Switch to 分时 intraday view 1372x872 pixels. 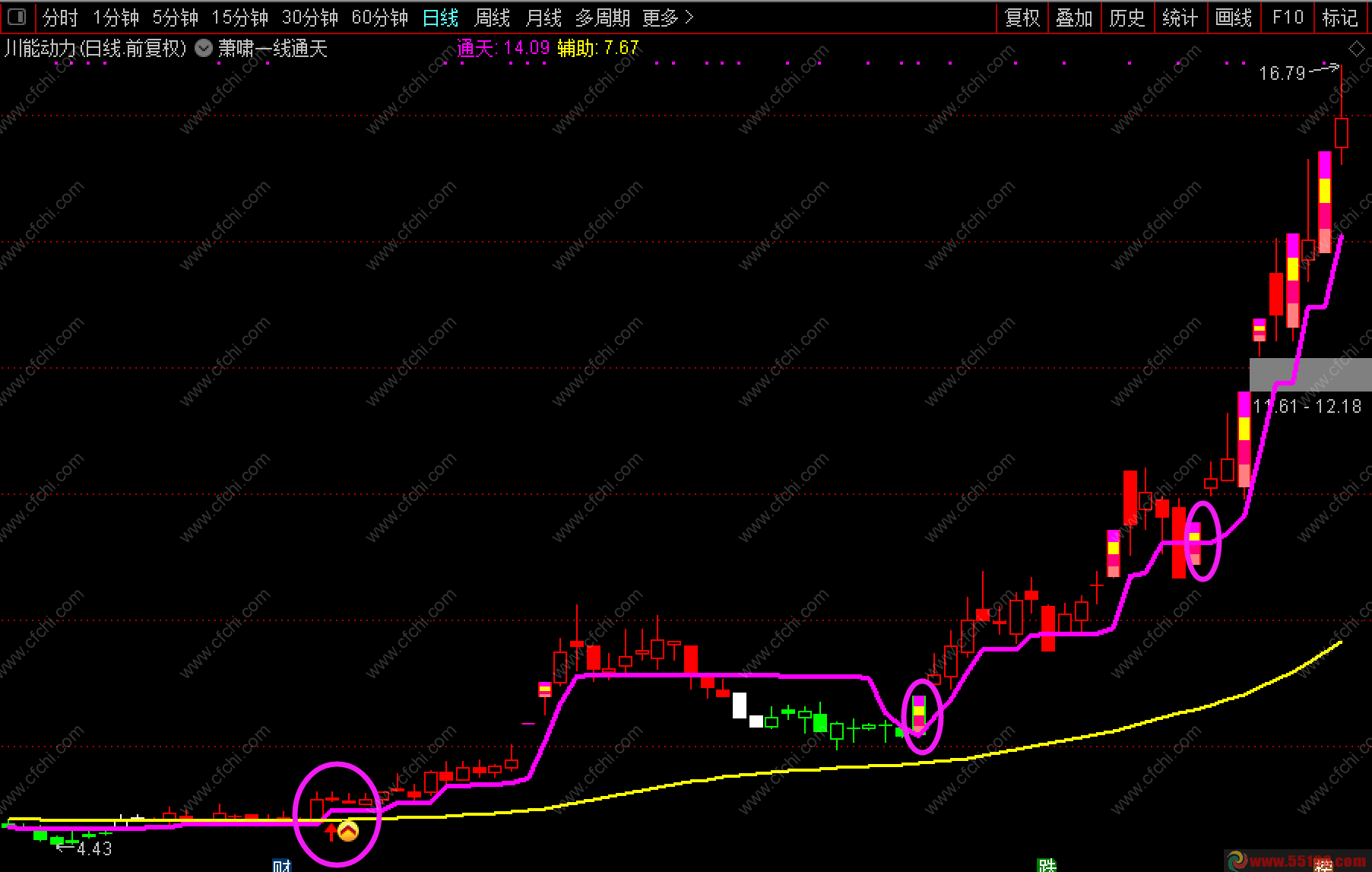[60, 17]
